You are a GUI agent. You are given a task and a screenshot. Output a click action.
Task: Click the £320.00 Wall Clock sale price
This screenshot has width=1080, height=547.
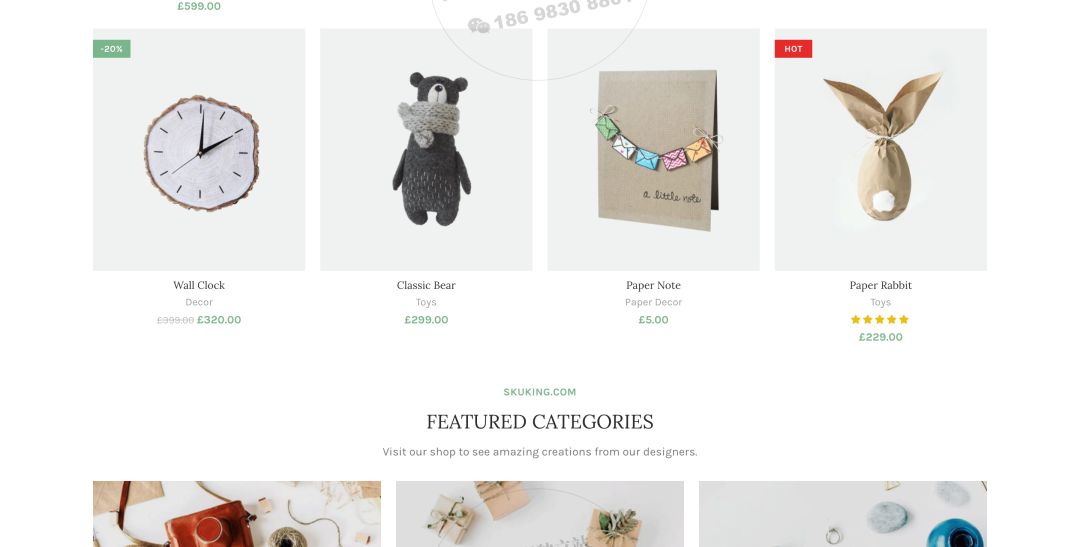click(x=219, y=320)
